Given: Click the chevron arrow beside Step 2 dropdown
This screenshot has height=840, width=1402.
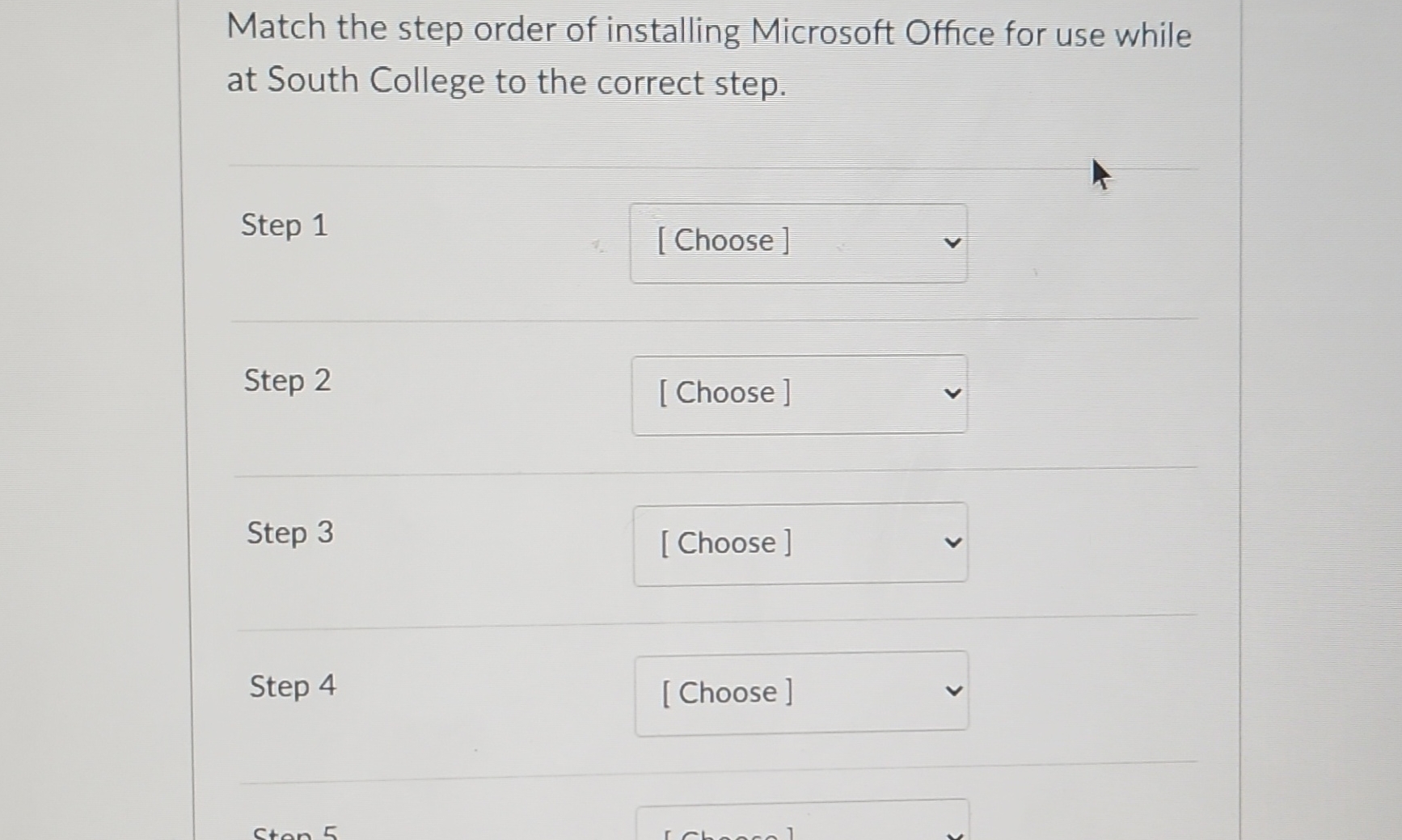Looking at the screenshot, I should pos(954,394).
